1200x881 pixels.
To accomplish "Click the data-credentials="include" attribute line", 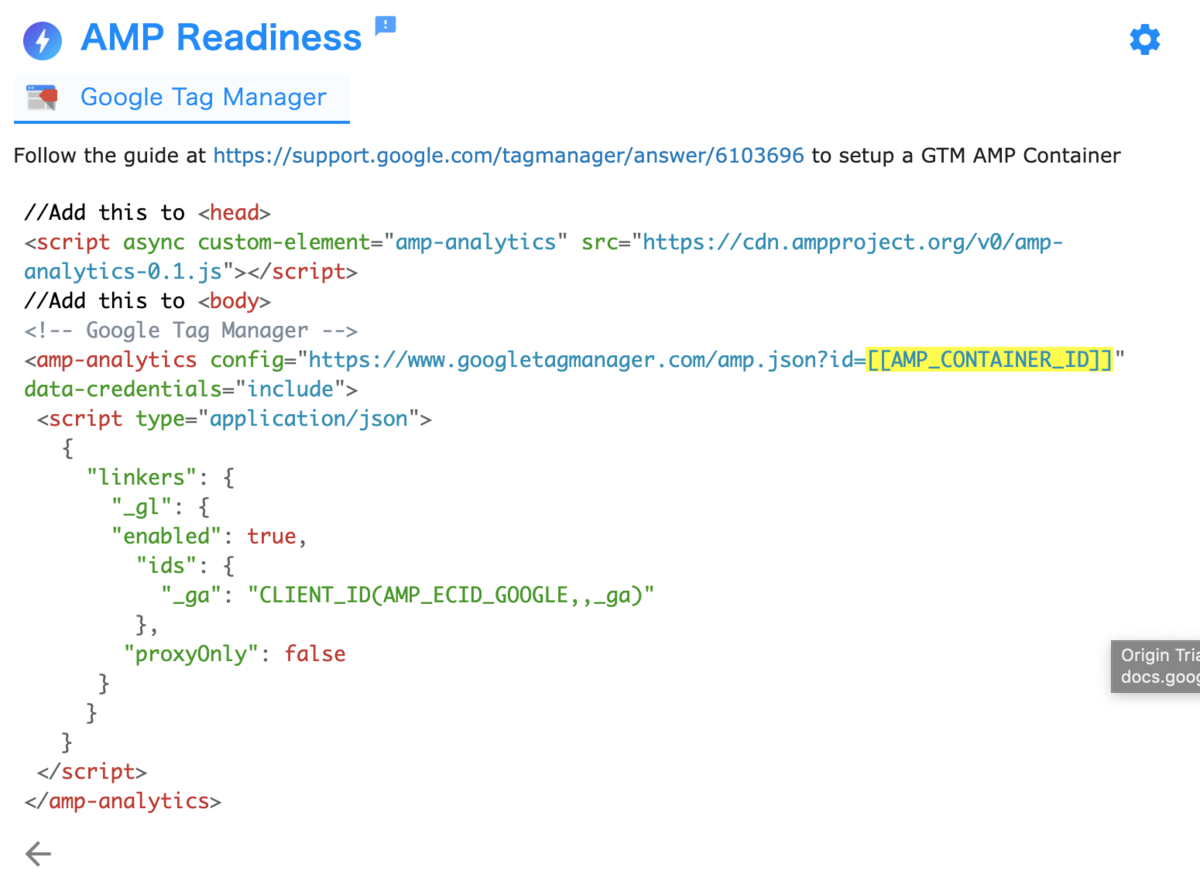I will coord(191,389).
